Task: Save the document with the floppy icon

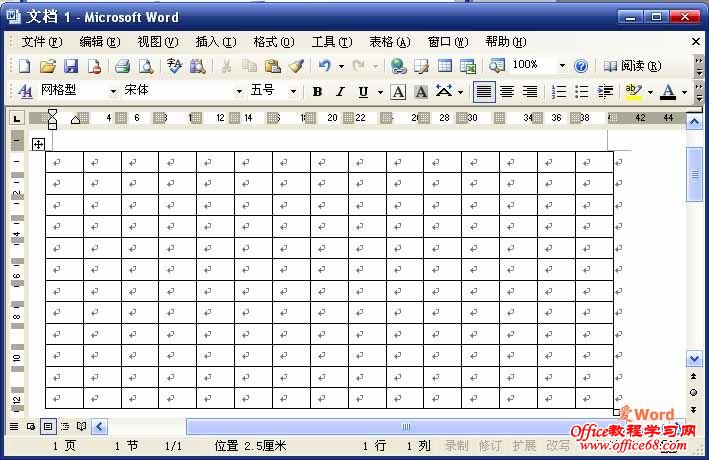Action: tap(71, 66)
